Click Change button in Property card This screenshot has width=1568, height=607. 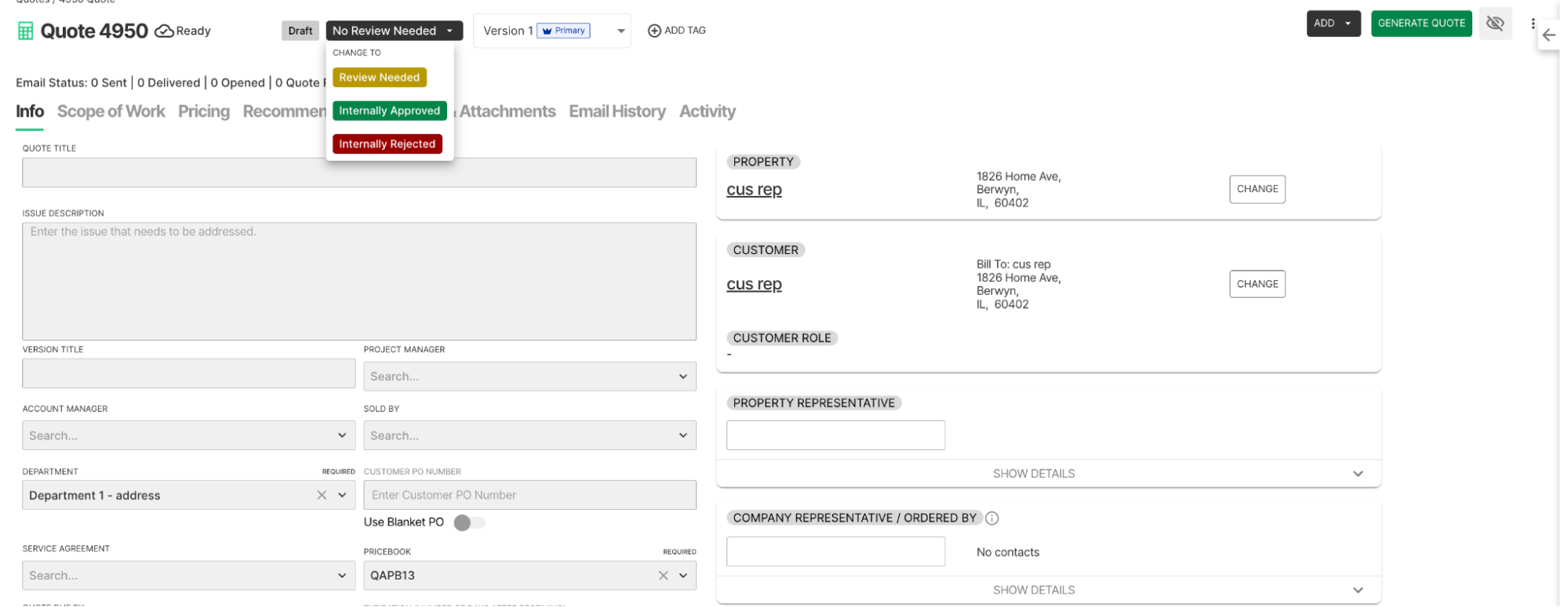(x=1257, y=189)
